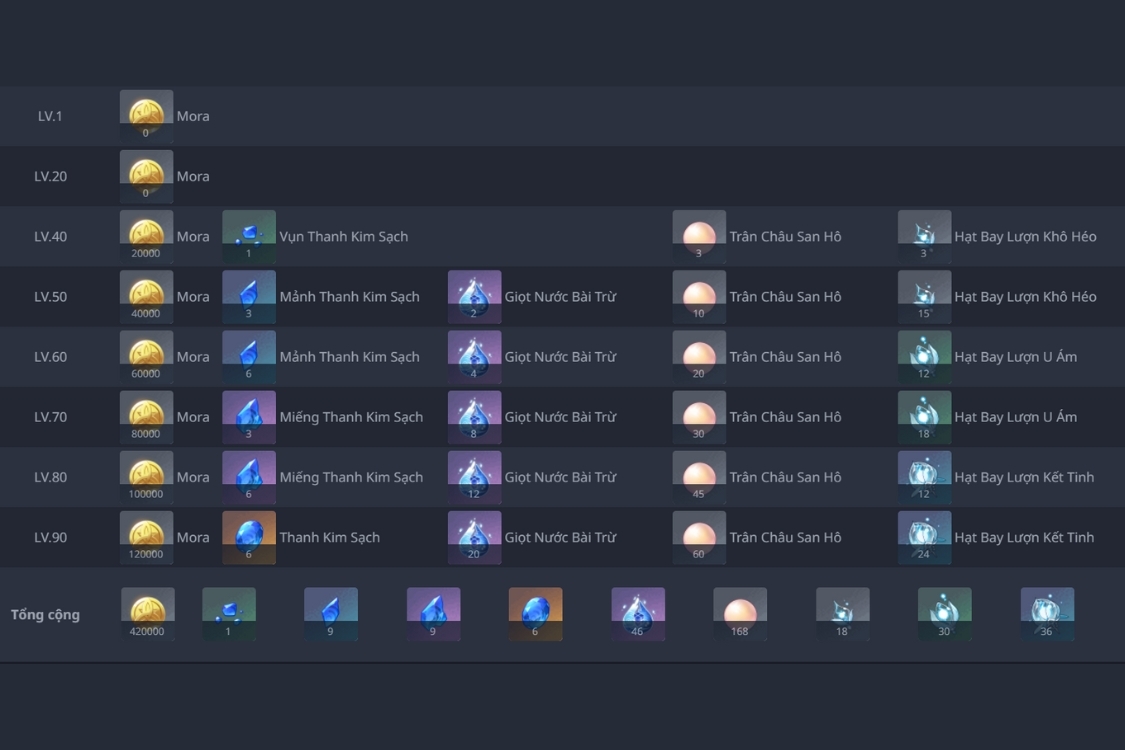The width and height of the screenshot is (1125, 750).
Task: Click the Mora text in LV.1 row
Action: click(193, 116)
